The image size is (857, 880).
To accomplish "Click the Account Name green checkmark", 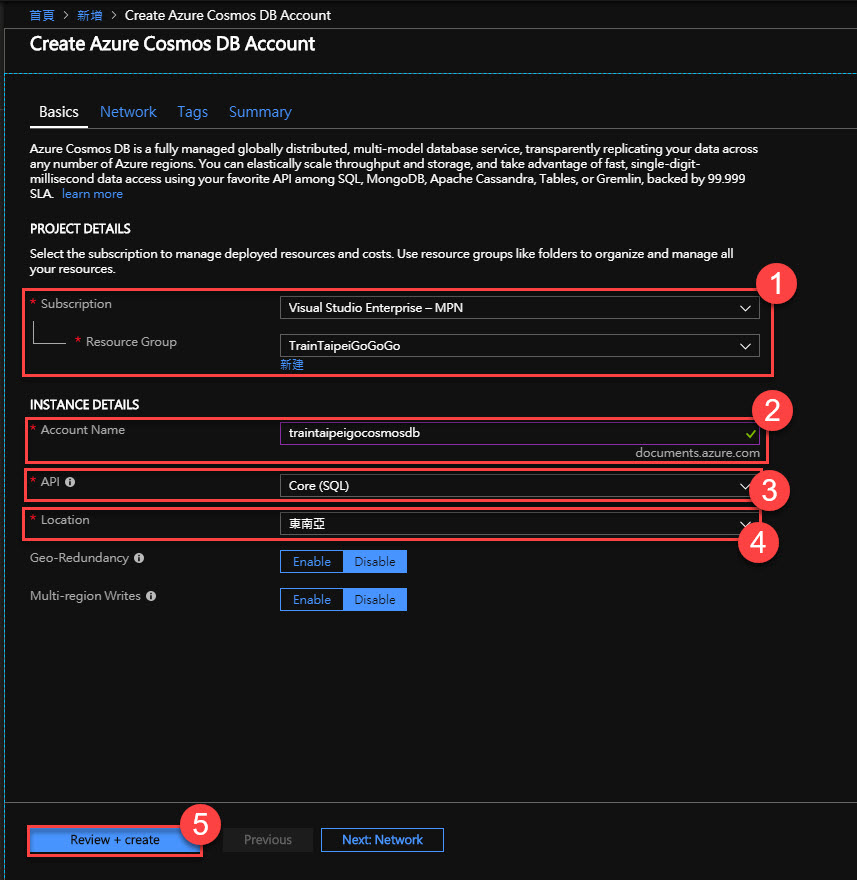I will (751, 434).
